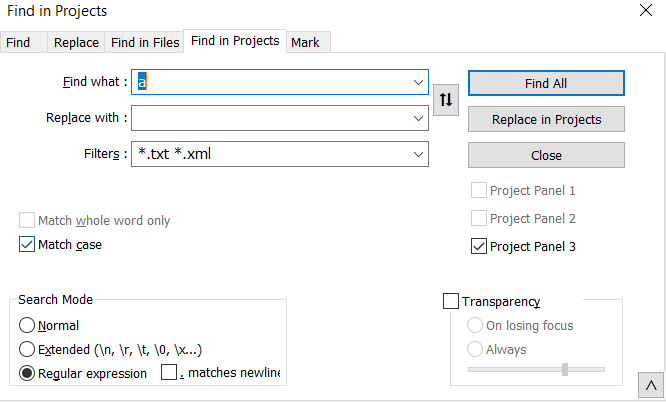Swap Find and Replace field contents
The height and width of the screenshot is (402, 666).
(446, 100)
